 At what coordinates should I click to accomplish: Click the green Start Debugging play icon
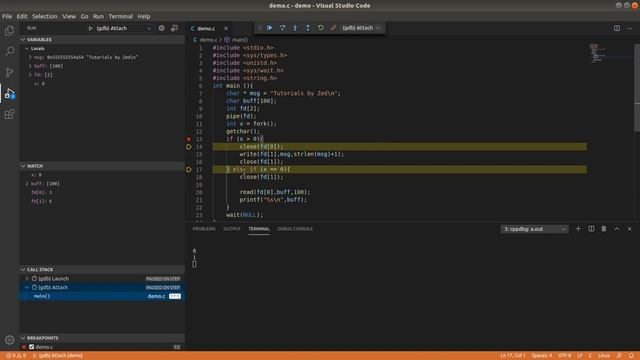tap(91, 28)
